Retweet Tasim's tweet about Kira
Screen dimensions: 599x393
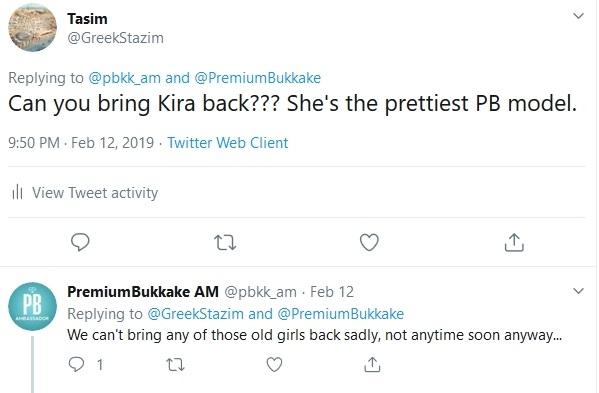(x=225, y=243)
